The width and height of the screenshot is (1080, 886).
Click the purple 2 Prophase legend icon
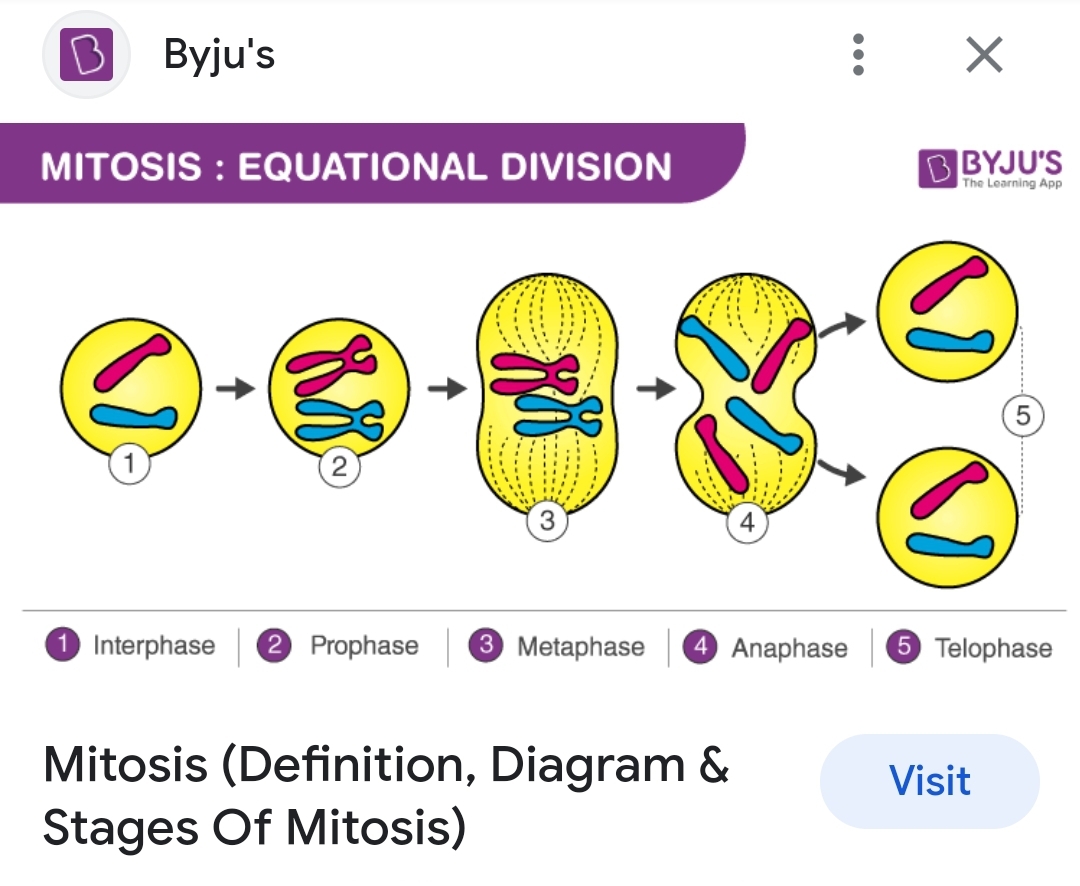tap(274, 646)
